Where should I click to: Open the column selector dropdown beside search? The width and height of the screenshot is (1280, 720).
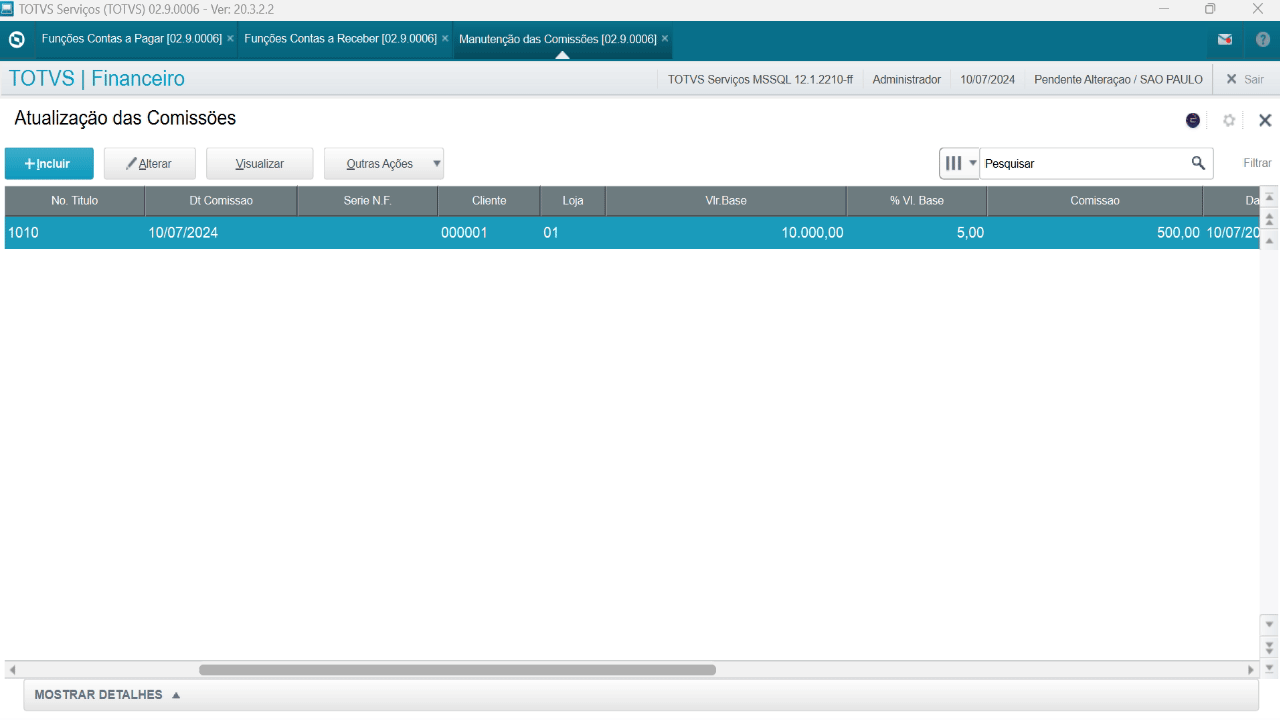pyautogui.click(x=960, y=163)
